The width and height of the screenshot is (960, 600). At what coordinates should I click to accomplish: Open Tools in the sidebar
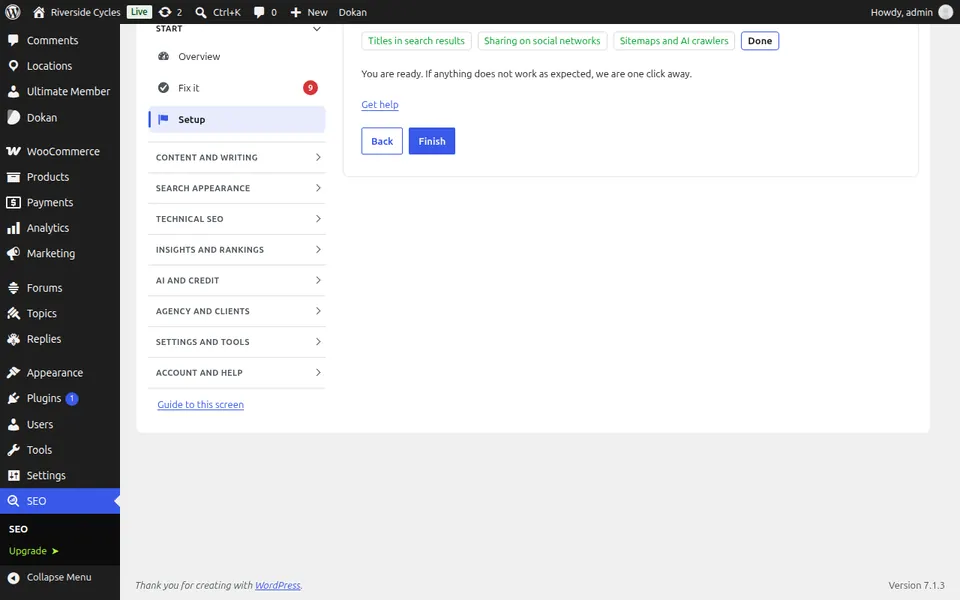pos(60,450)
